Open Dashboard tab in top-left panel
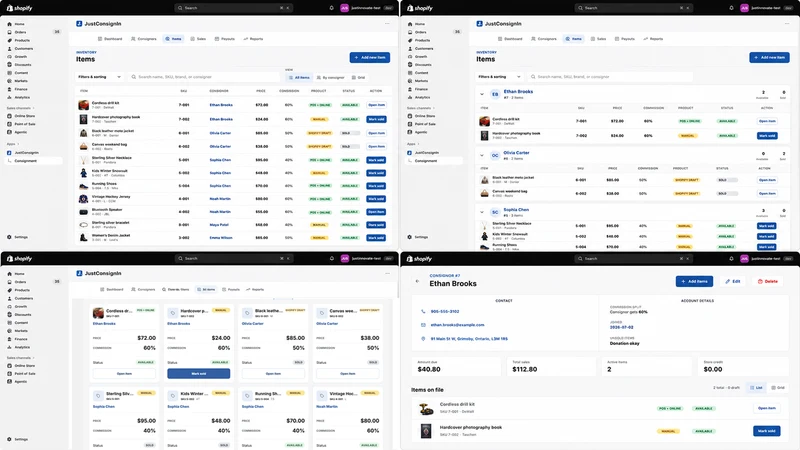This screenshot has width=800, height=450. [x=110, y=39]
